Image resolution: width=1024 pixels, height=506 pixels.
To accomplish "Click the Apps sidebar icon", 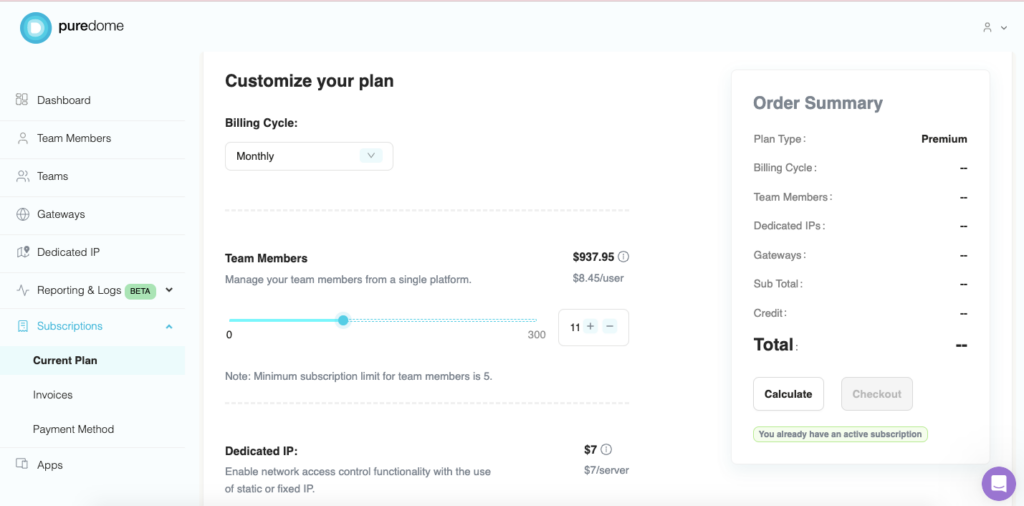I will coord(22,465).
